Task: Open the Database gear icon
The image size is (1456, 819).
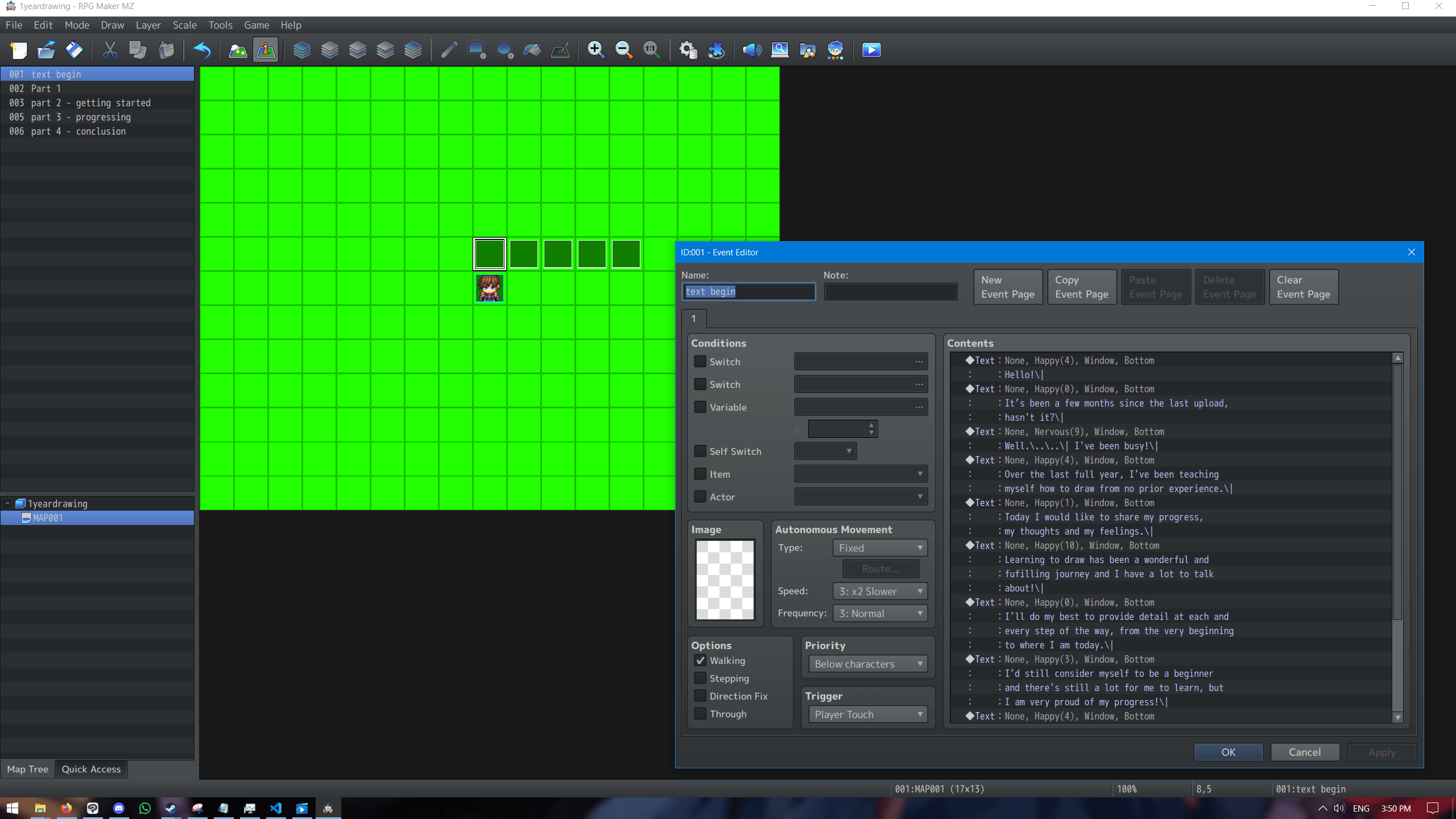Action: (688, 50)
